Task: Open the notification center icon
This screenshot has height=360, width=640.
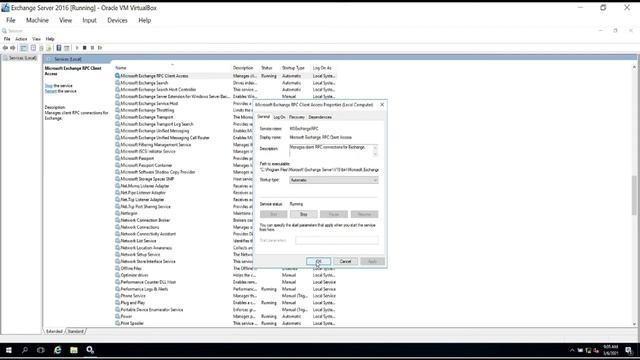Action: [629, 350]
